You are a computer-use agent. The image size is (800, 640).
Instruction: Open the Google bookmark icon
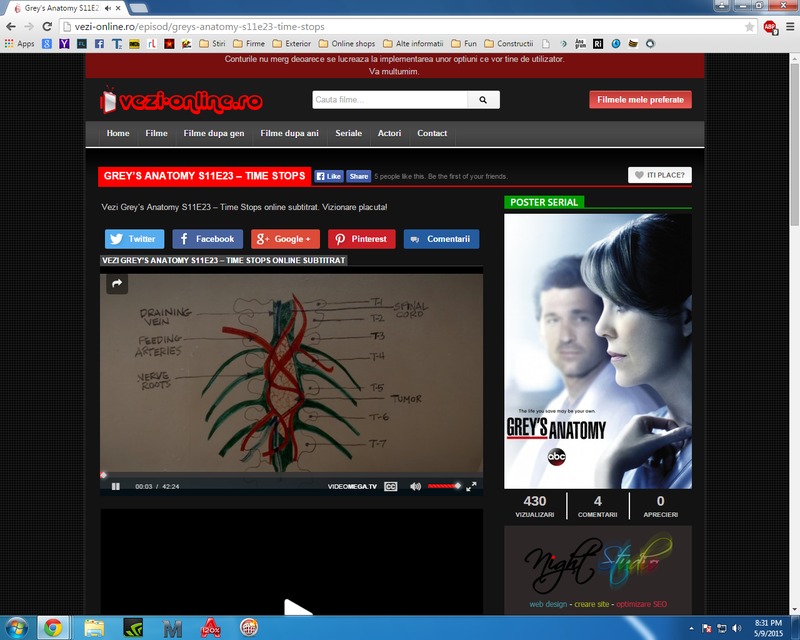[x=47, y=44]
